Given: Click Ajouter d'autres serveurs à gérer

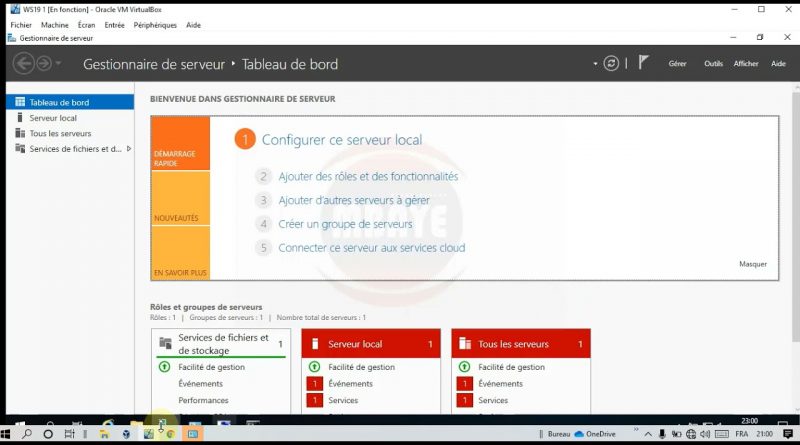Looking at the screenshot, I should point(354,200).
